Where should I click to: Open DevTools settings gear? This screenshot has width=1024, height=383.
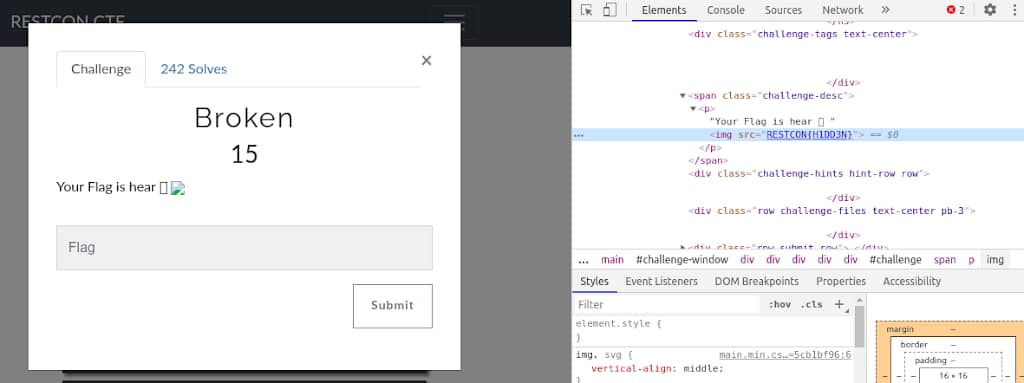990,10
